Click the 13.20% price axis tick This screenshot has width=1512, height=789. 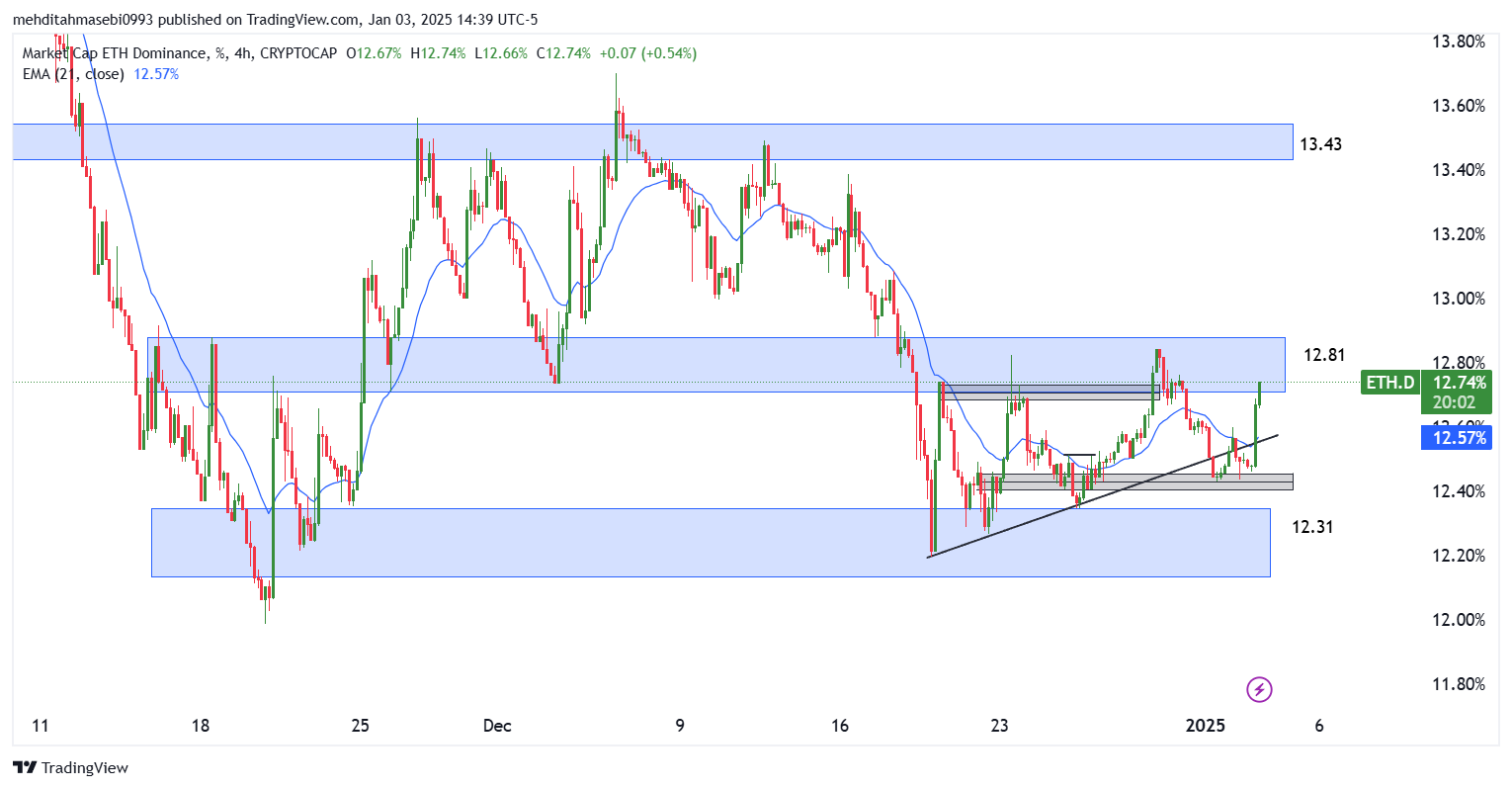[x=1459, y=234]
